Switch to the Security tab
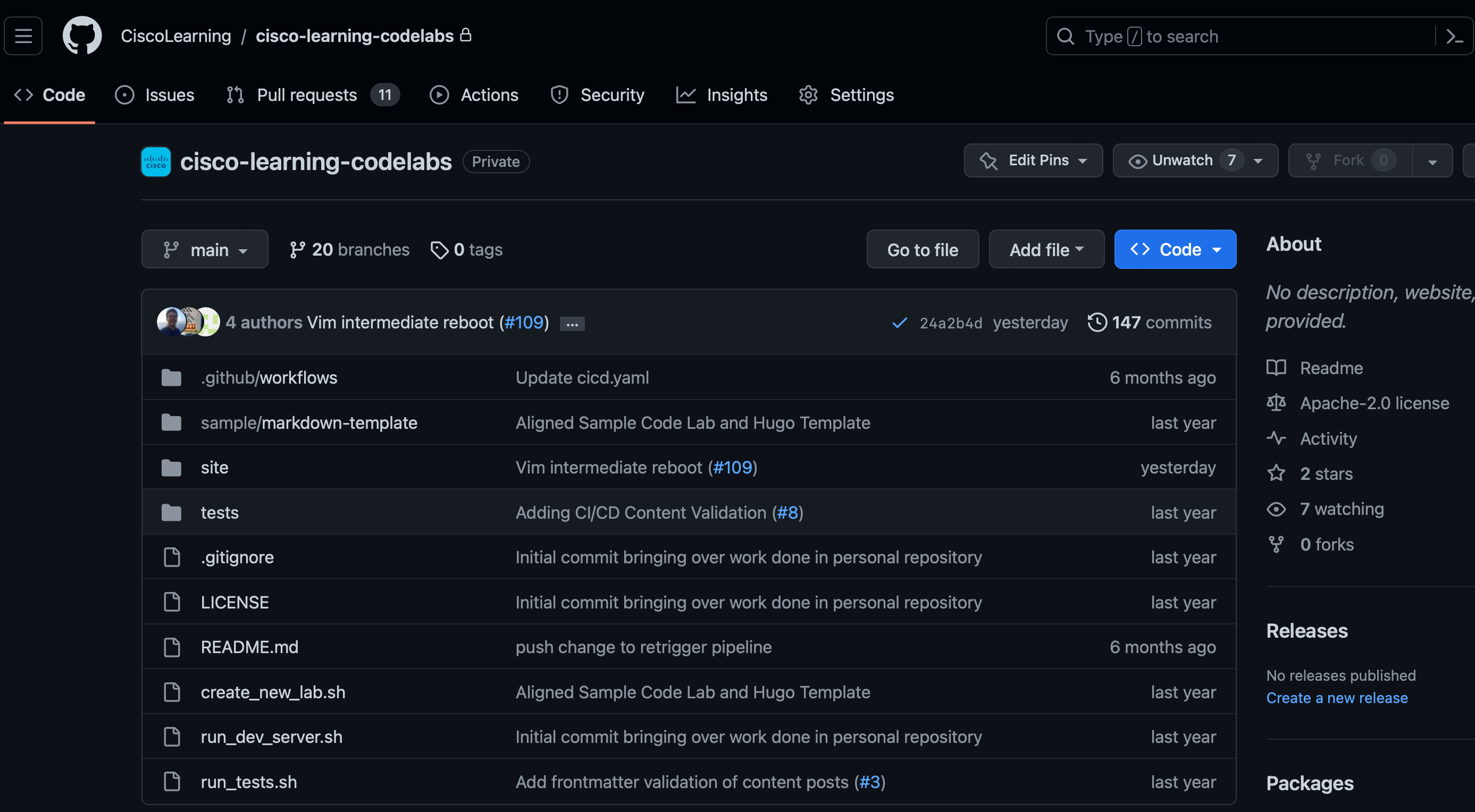1475x812 pixels. (597, 95)
